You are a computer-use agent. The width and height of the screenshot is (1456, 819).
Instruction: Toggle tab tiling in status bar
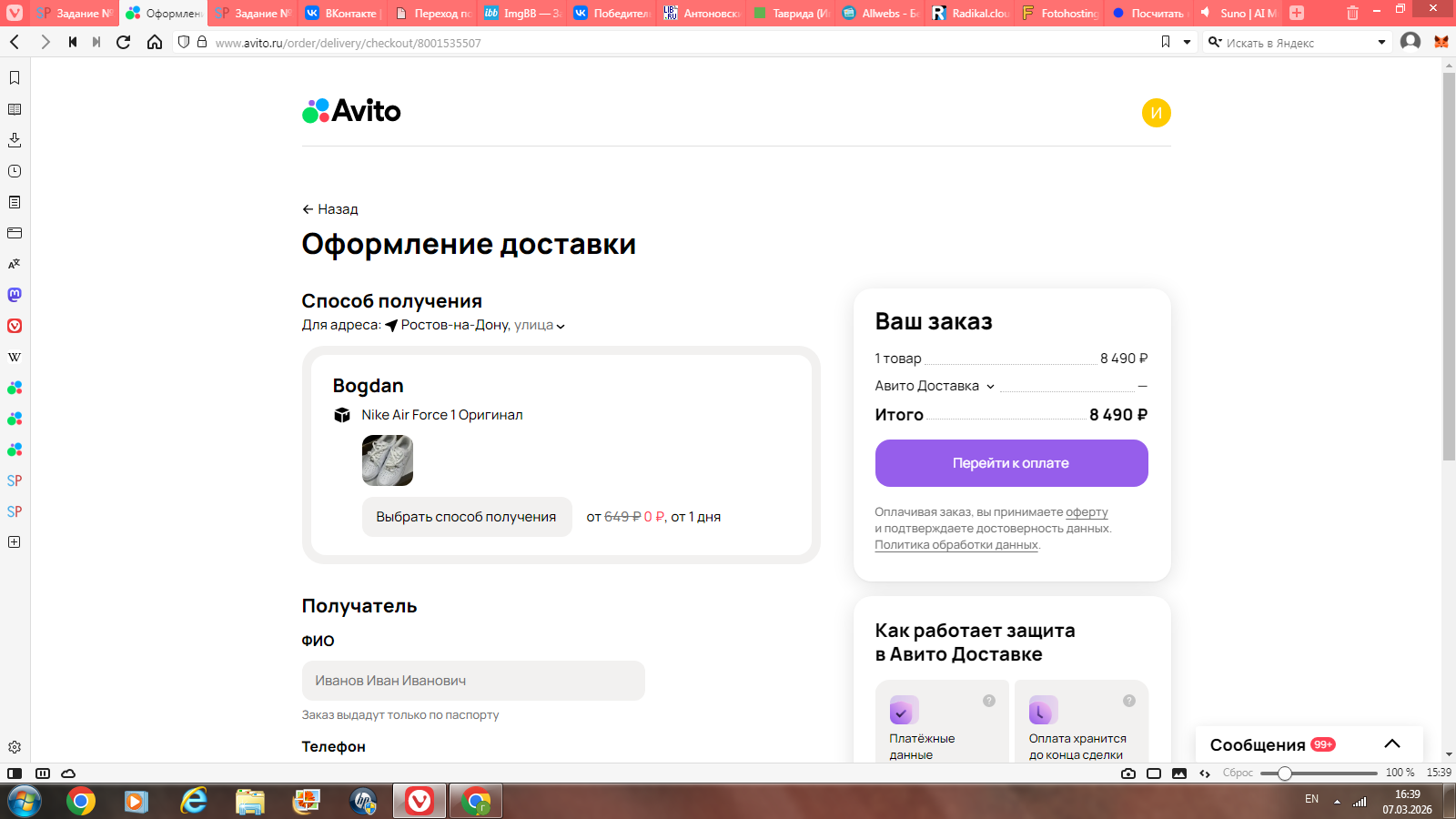43,773
